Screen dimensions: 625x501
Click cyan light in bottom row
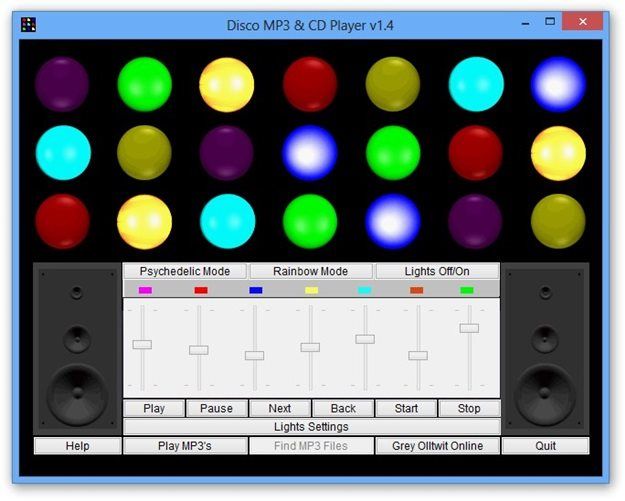click(x=228, y=222)
